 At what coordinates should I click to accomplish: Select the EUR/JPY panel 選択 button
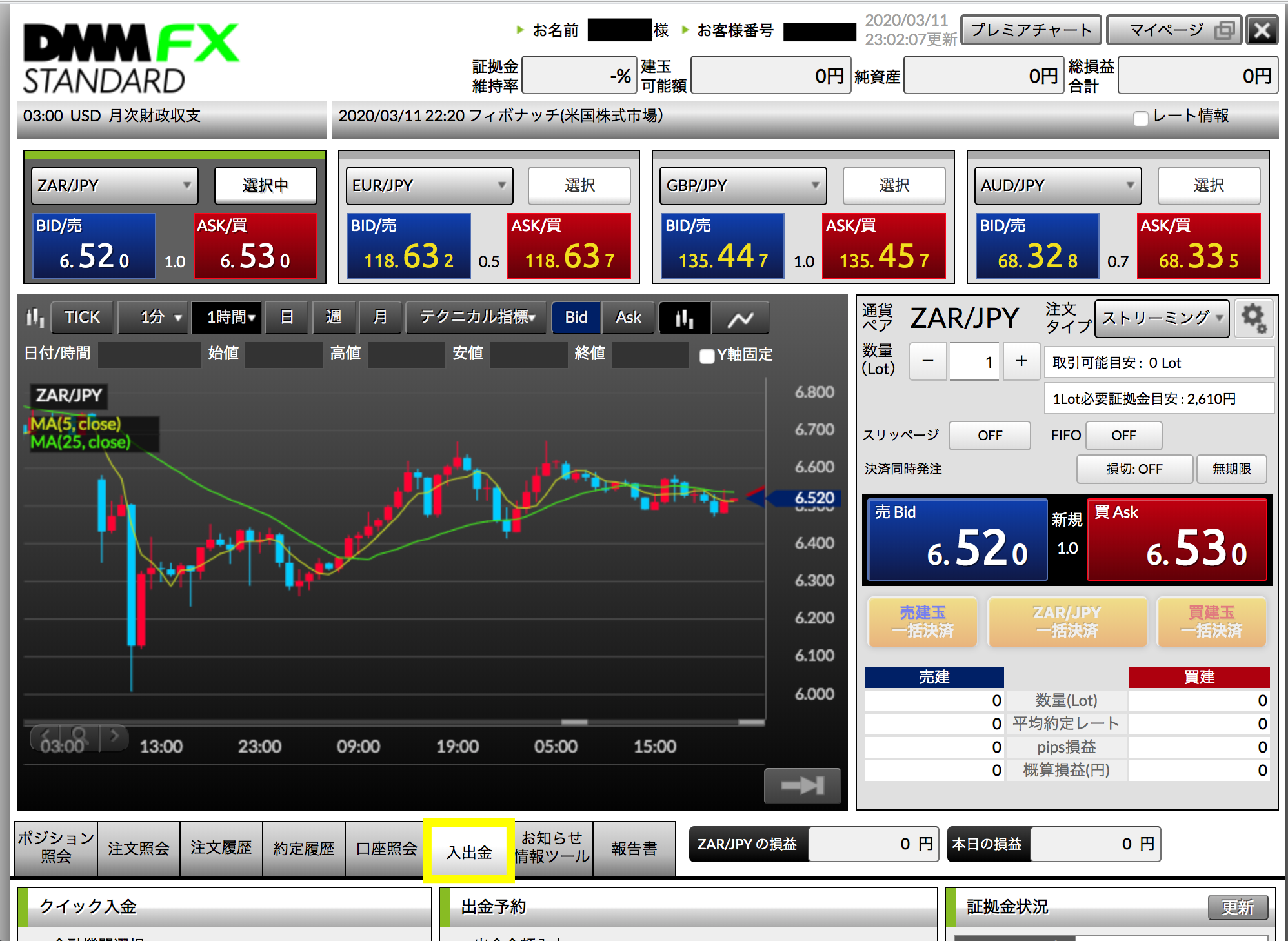click(579, 186)
